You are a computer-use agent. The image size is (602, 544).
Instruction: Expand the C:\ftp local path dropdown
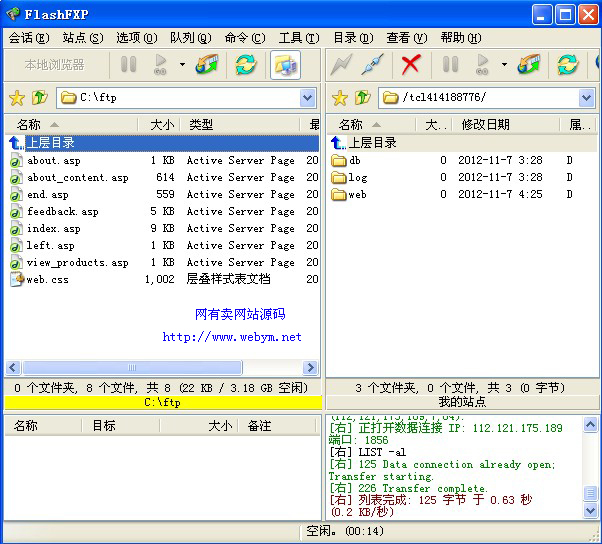308,98
